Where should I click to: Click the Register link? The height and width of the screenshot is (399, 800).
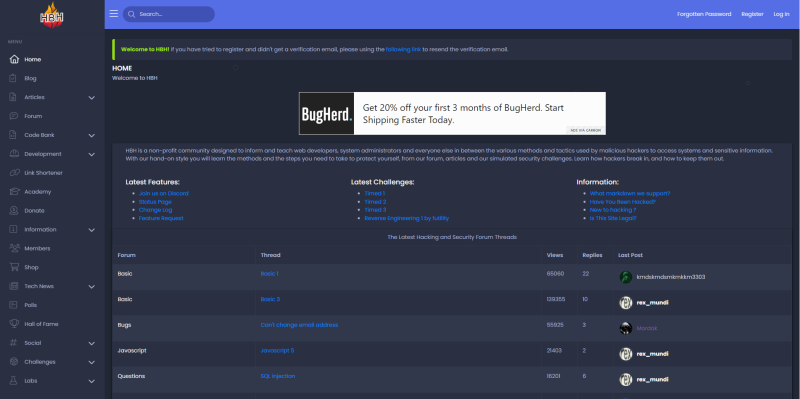(x=753, y=14)
